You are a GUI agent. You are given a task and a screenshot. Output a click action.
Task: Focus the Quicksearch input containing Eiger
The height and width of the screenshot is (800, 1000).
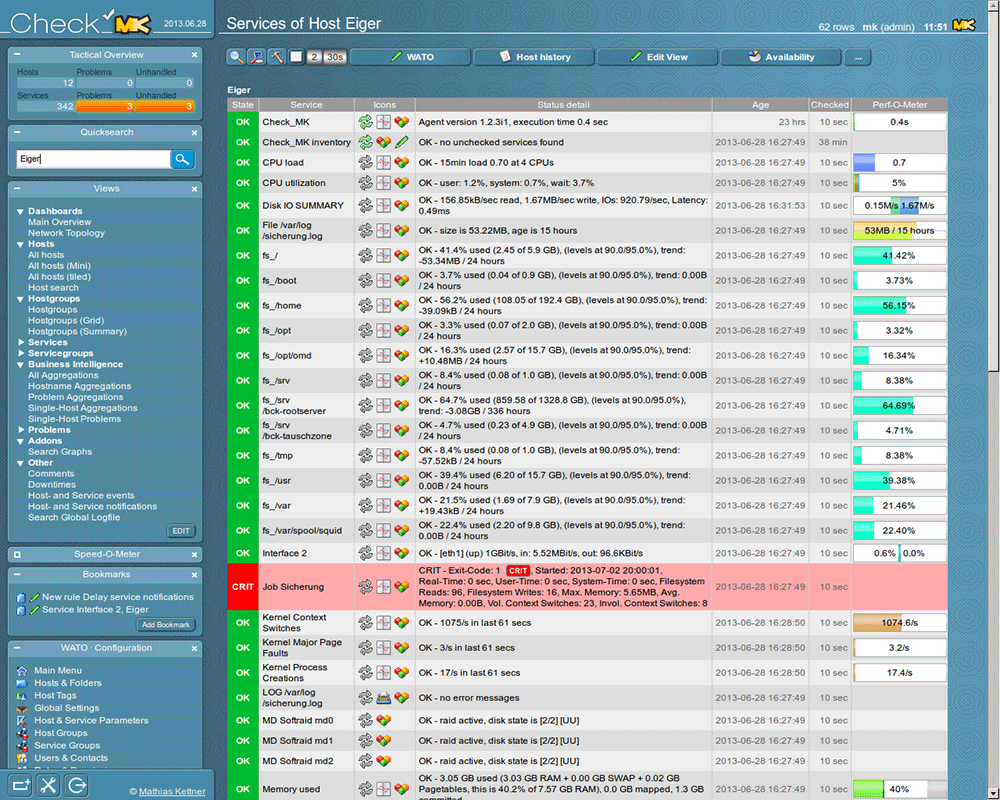tap(93, 159)
